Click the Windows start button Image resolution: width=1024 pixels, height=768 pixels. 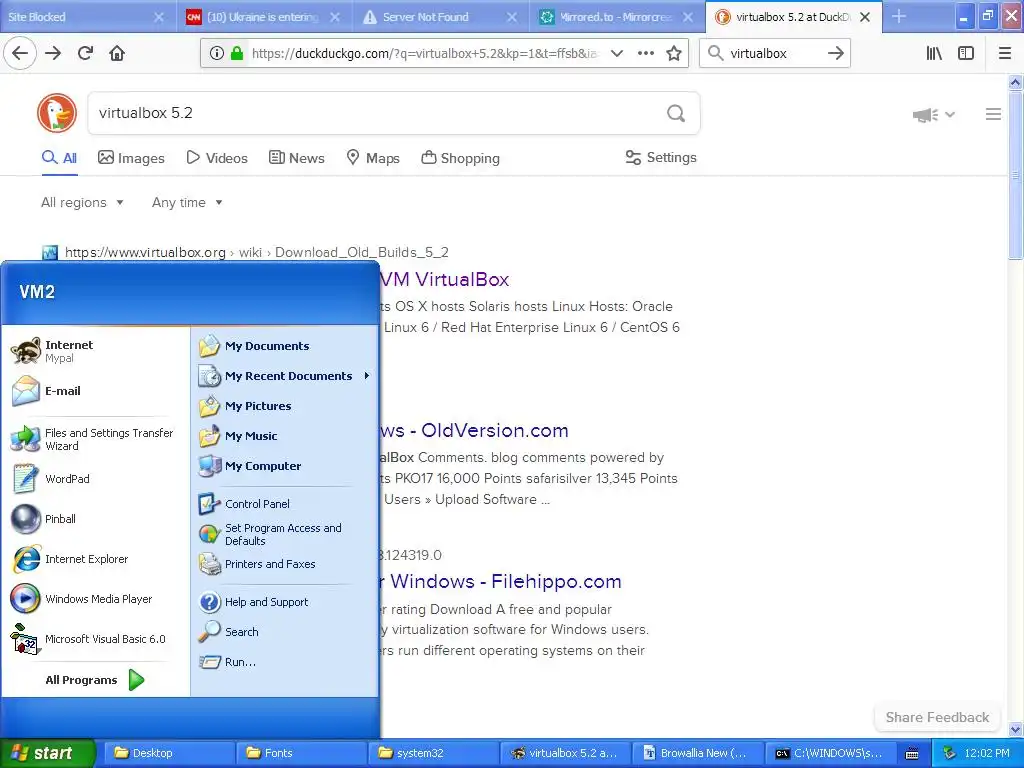coord(47,753)
